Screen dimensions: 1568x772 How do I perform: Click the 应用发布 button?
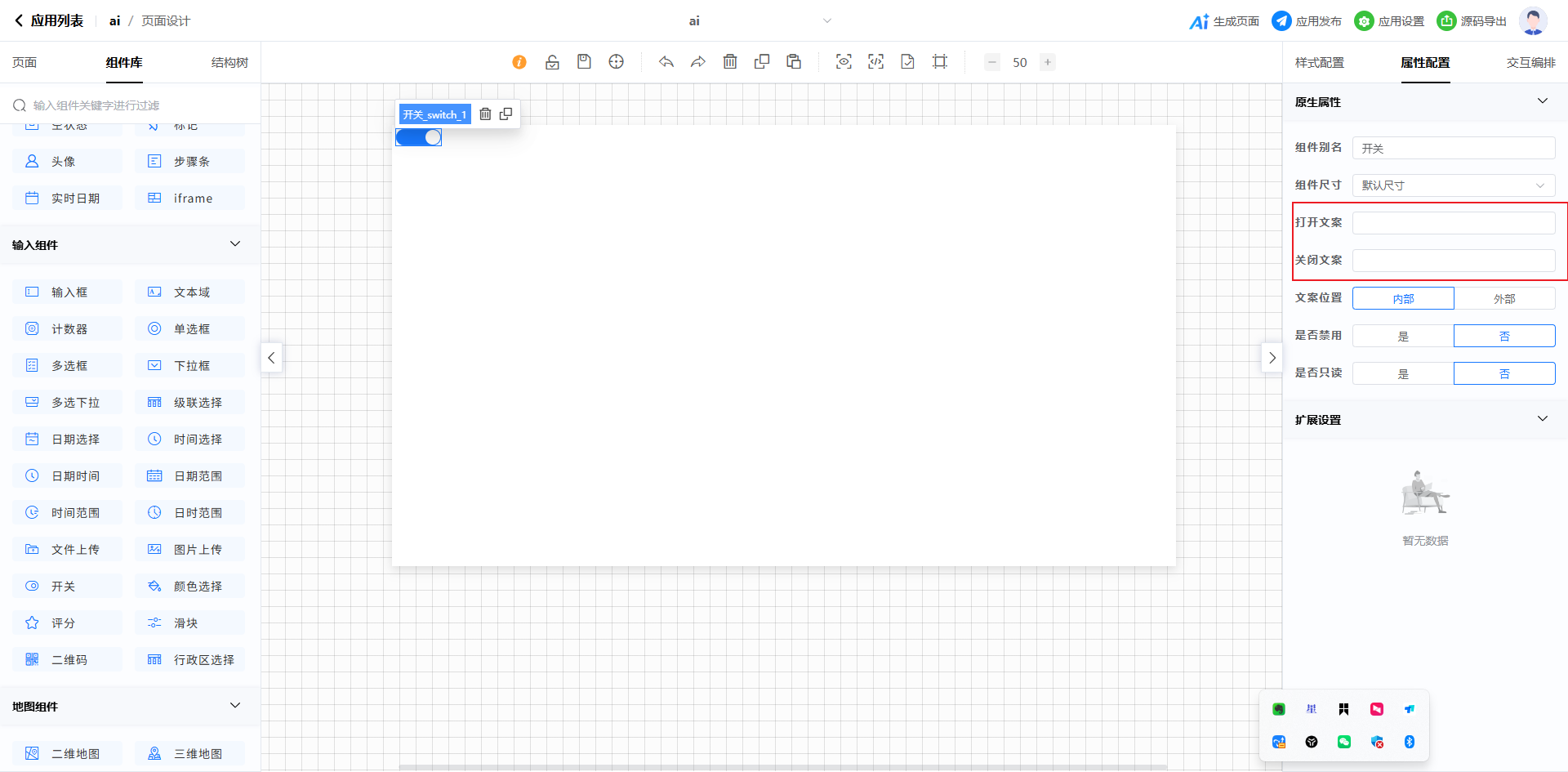click(x=1307, y=21)
